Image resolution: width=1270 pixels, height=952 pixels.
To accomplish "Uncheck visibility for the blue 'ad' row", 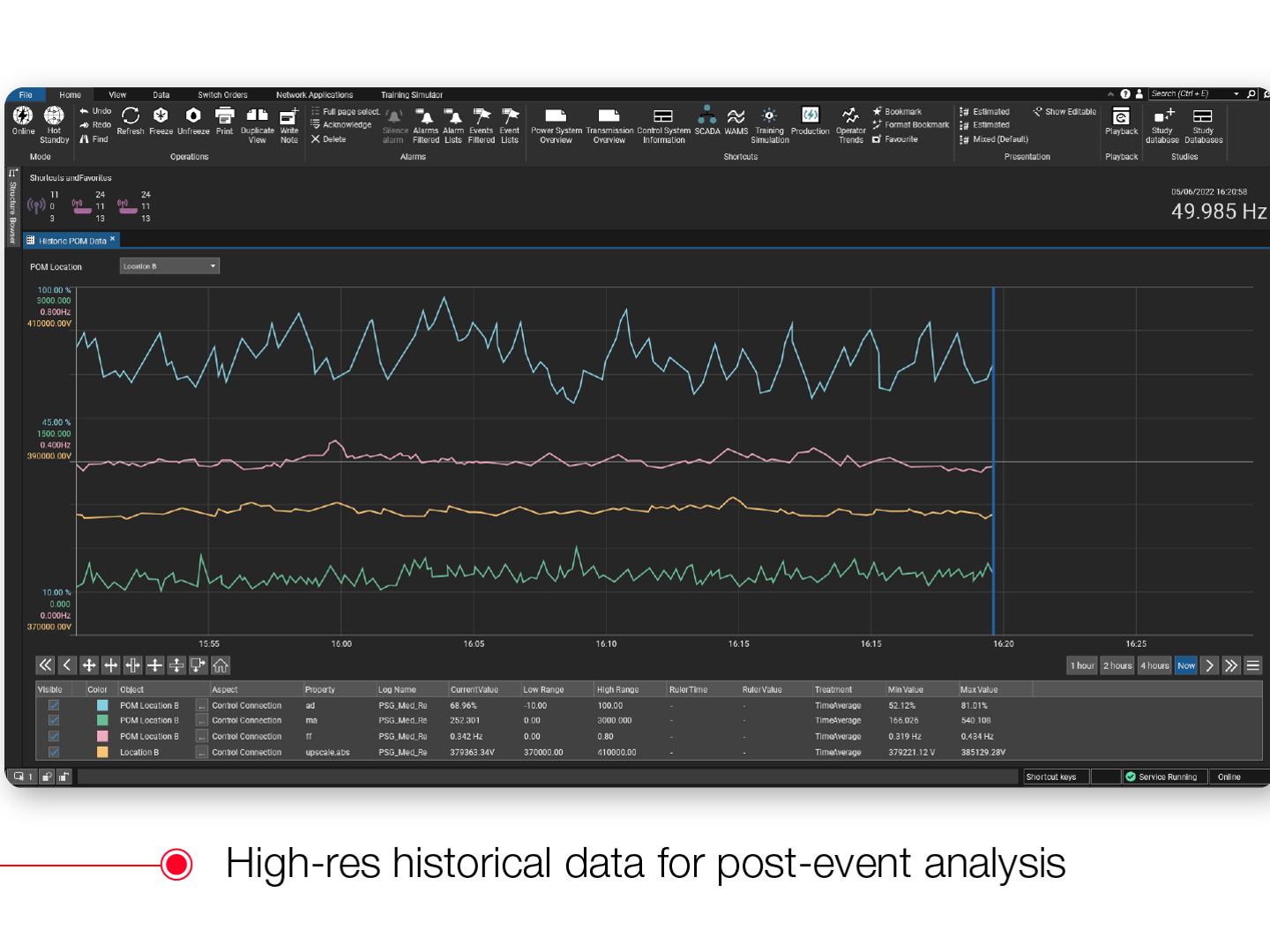I will 54,705.
